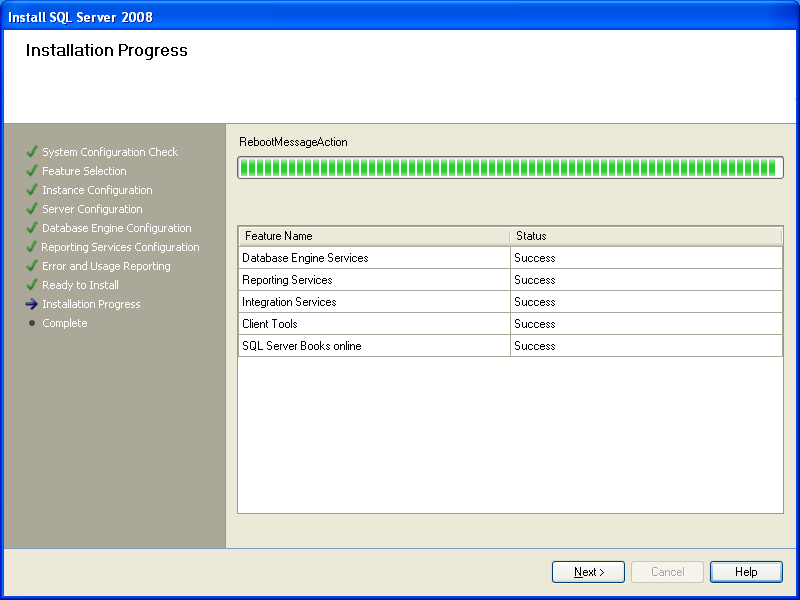Select the Database Engine Services row

click(x=510, y=258)
